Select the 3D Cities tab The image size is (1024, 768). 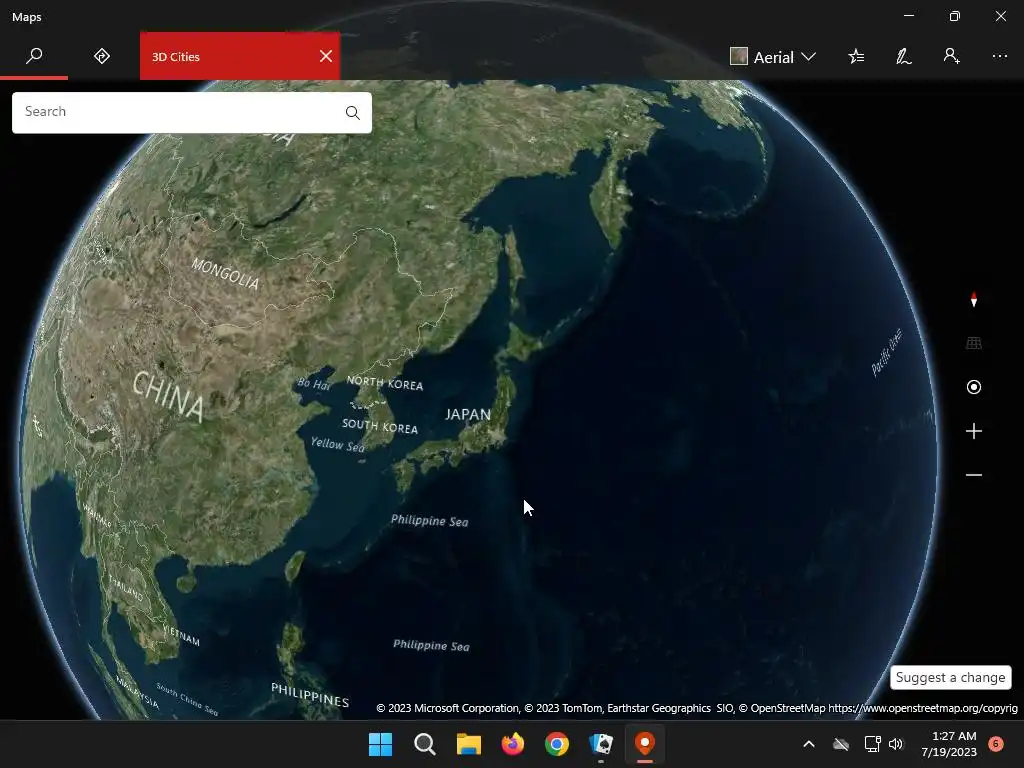(x=240, y=56)
